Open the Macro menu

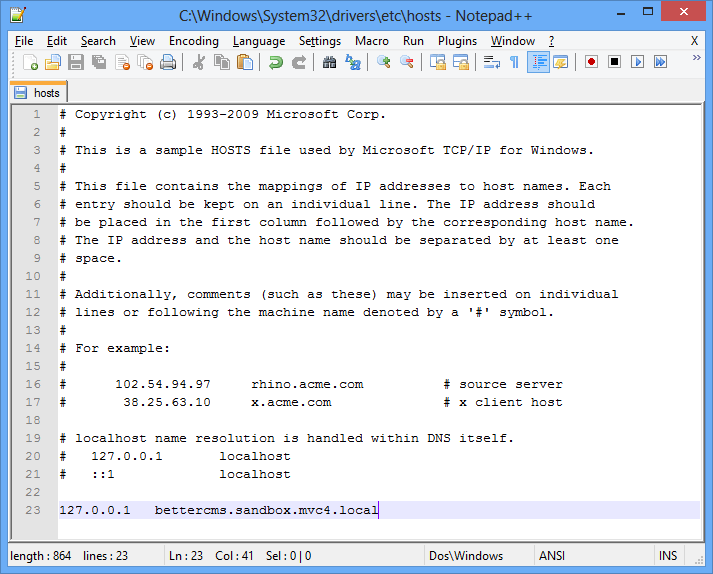pyautogui.click(x=372, y=41)
